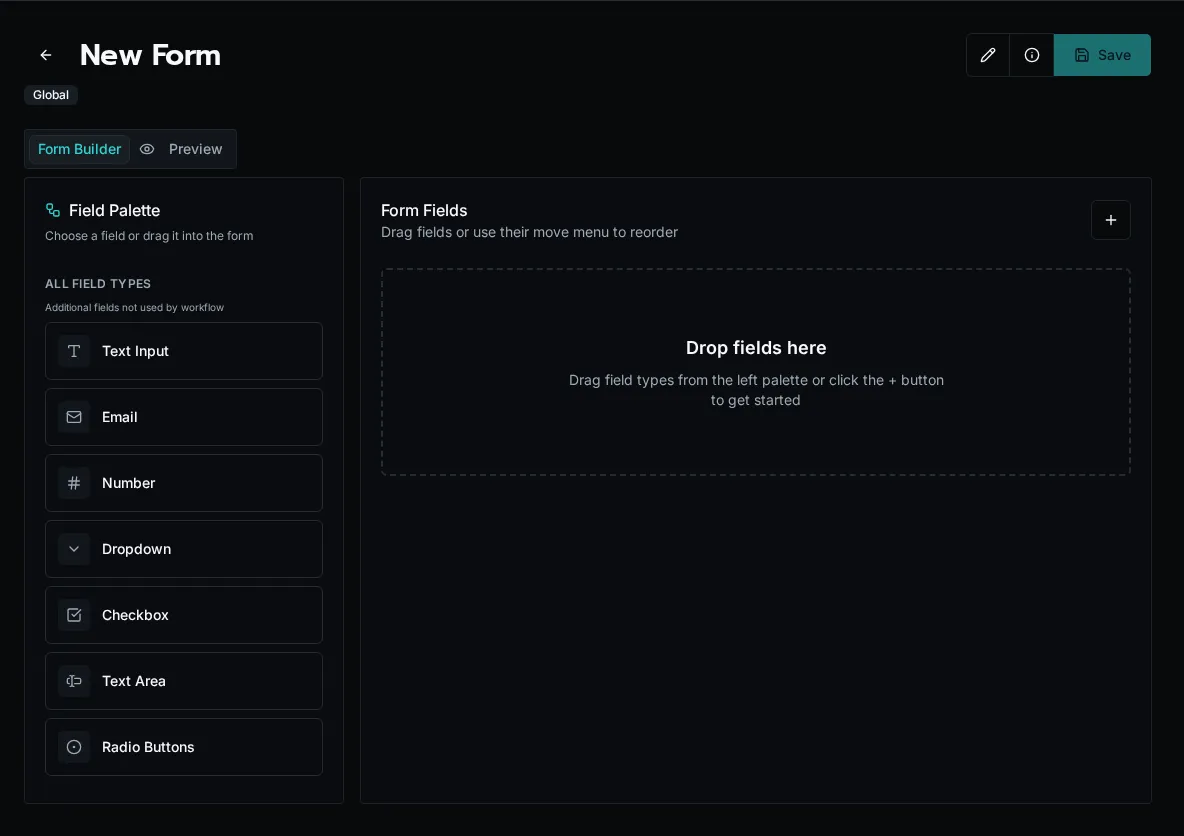Click the circle icon for Radio Buttons
Screen dimensions: 1184x836
point(74,747)
